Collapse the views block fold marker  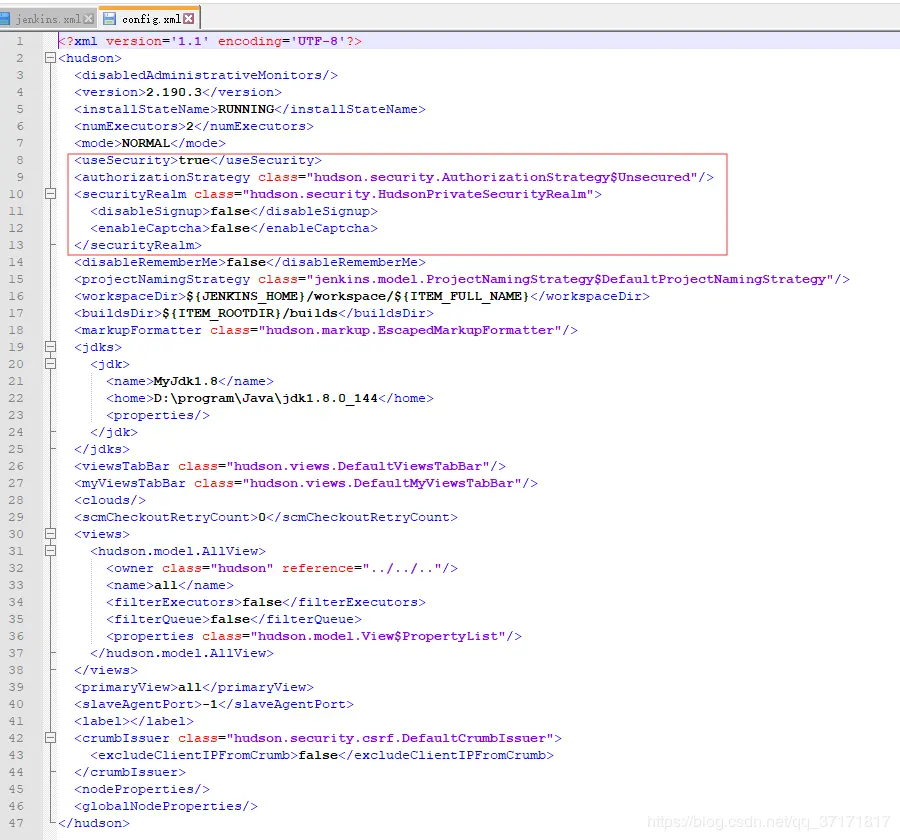point(51,534)
